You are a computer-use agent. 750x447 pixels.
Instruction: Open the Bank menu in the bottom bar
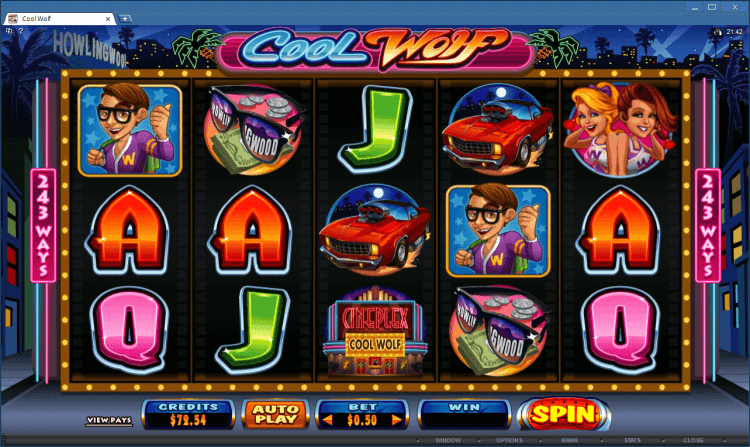[570, 440]
